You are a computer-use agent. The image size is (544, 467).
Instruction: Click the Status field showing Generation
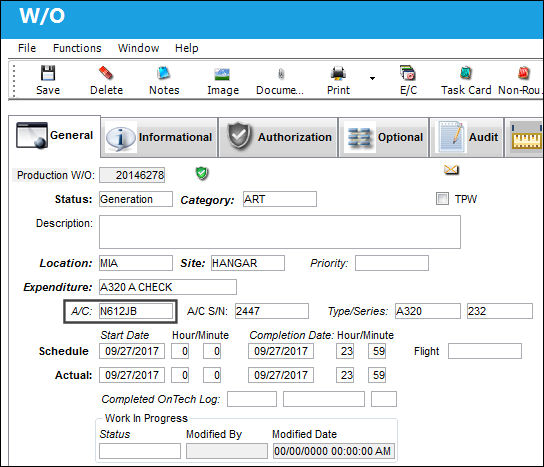click(x=136, y=199)
